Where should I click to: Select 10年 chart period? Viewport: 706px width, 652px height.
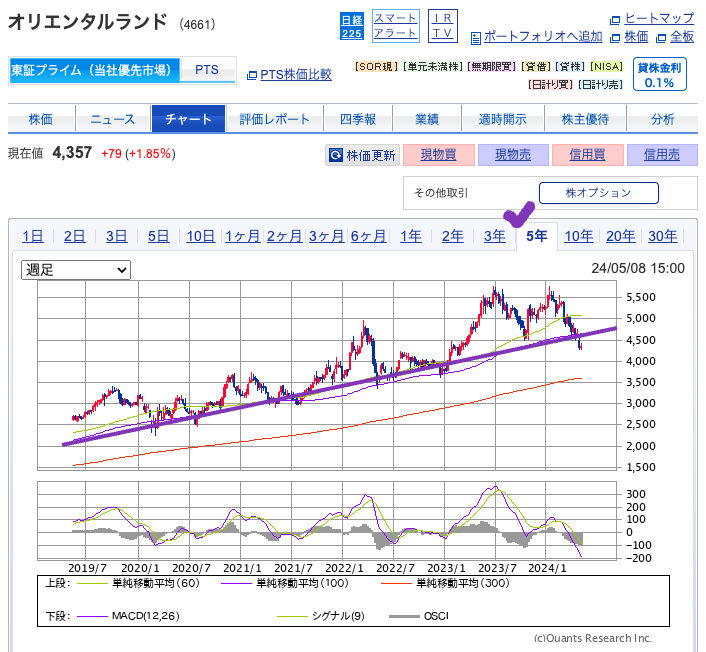click(579, 236)
